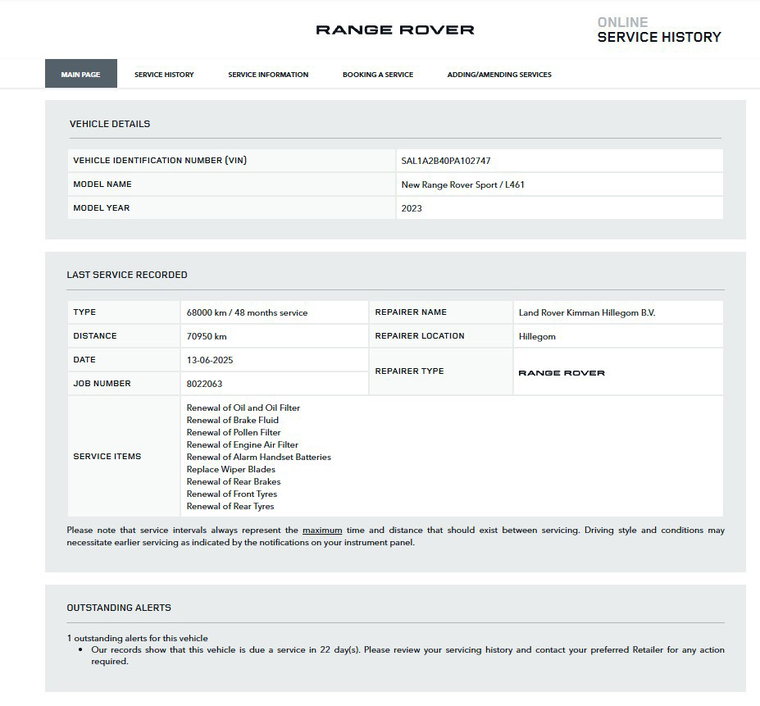
Task: Click the Job Number label cell
Action: (x=124, y=383)
